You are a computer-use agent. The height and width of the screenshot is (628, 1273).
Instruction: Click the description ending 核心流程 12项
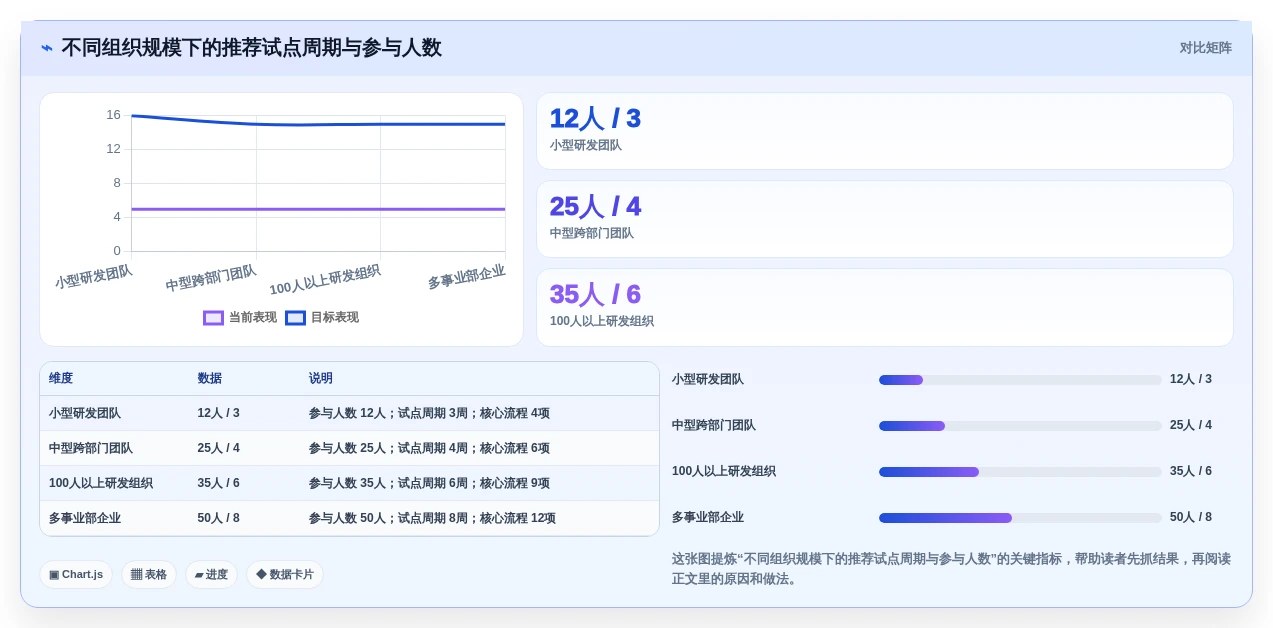coord(432,518)
